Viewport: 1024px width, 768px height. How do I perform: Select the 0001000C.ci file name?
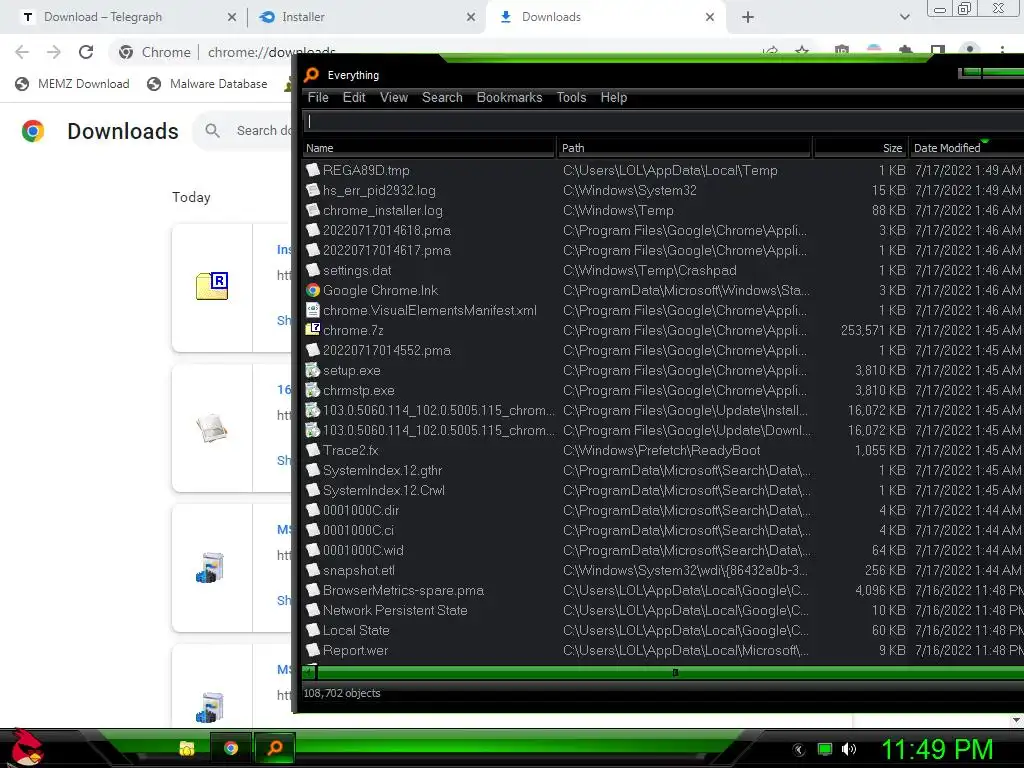(x=358, y=530)
